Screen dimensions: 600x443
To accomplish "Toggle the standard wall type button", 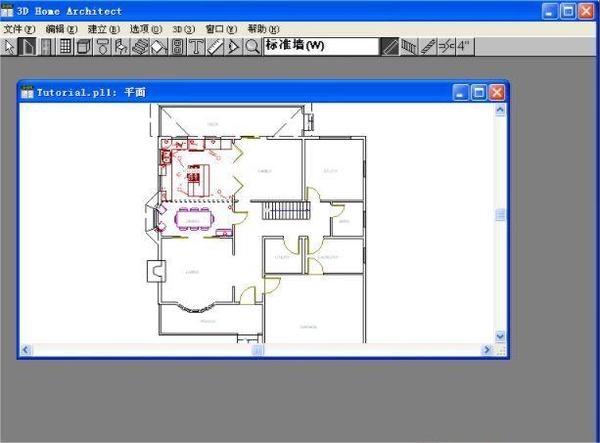I will click(x=390, y=46).
